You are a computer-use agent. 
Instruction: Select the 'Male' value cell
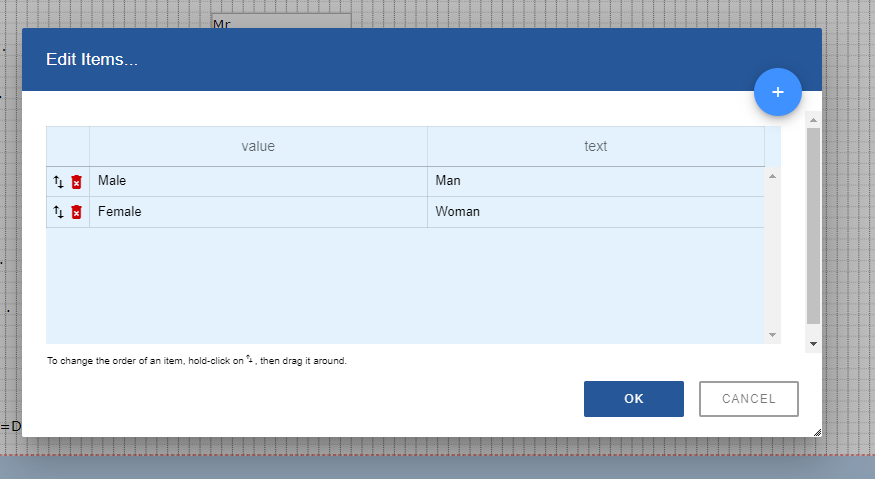[258, 181]
